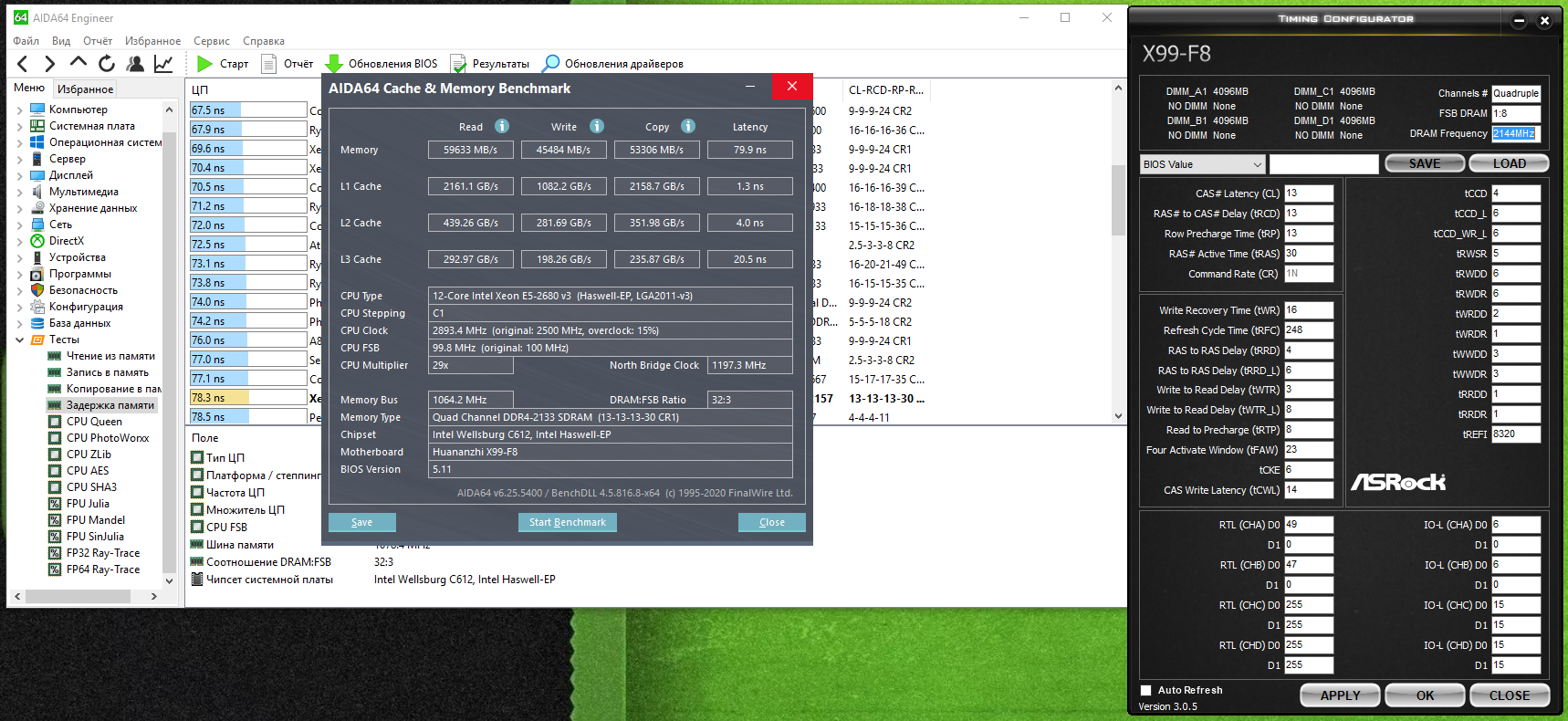Click the CAS# Latency (CL) value field

[x=1309, y=193]
